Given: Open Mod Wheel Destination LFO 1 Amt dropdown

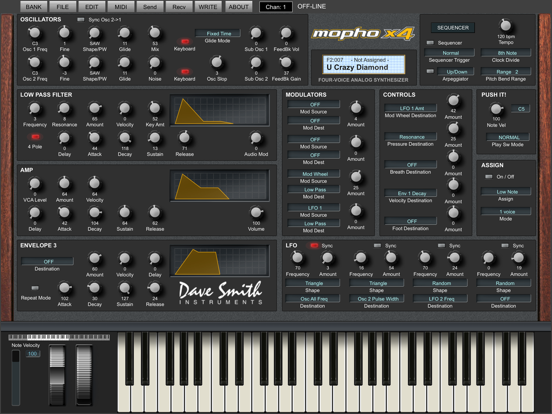Looking at the screenshot, I should click(x=410, y=108).
